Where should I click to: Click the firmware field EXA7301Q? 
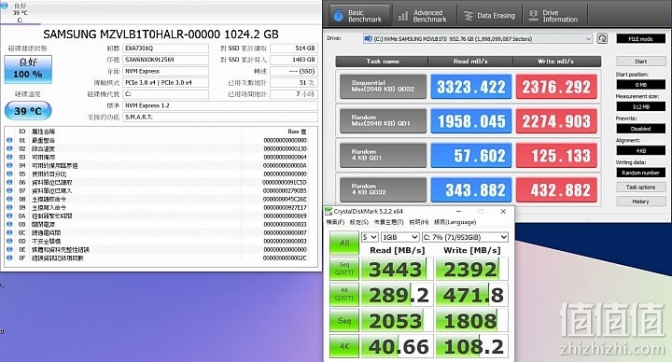pyautogui.click(x=165, y=48)
